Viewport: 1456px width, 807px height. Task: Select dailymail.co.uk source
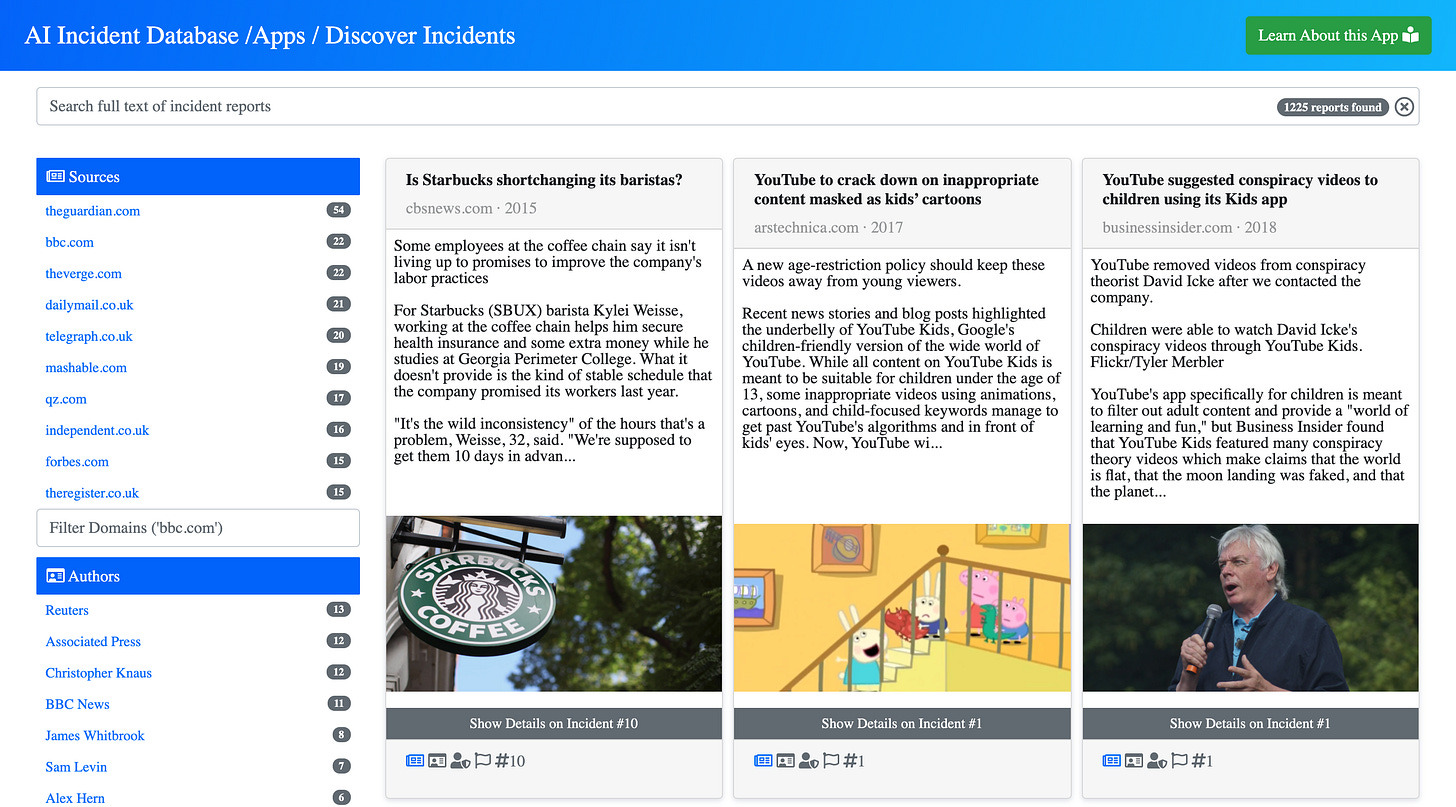point(89,305)
